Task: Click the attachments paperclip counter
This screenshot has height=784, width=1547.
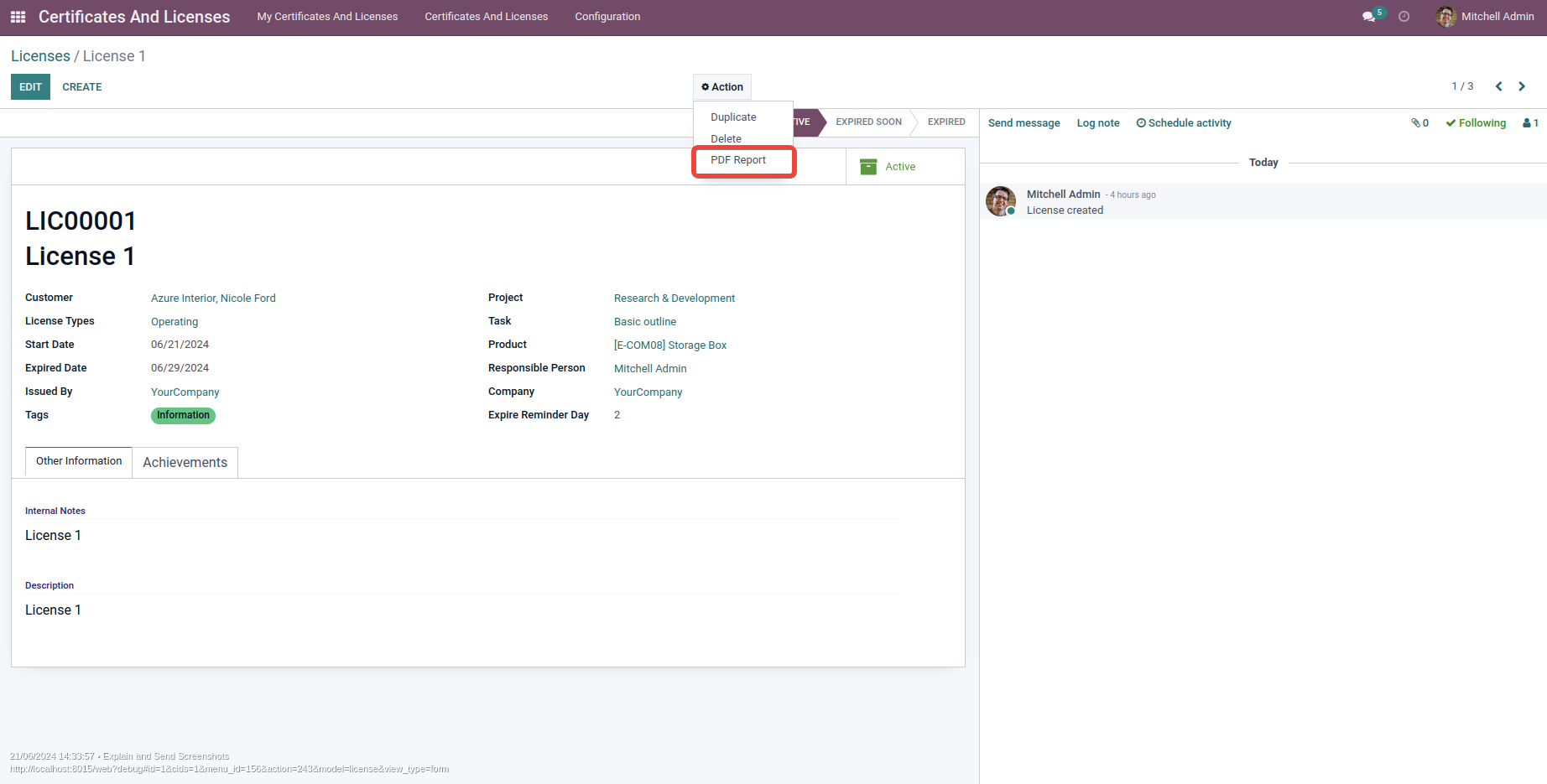Action: (1420, 123)
